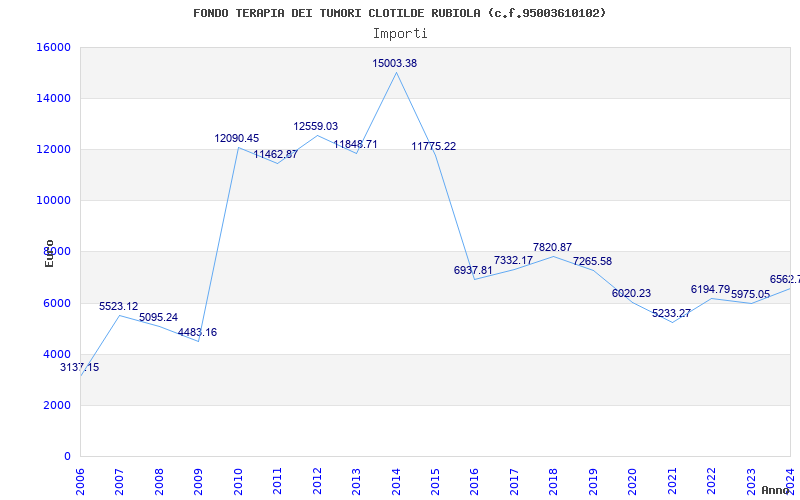Screen dimensions: 800x500
Task: Select the 3137.15 data point label
Action: click(80, 367)
